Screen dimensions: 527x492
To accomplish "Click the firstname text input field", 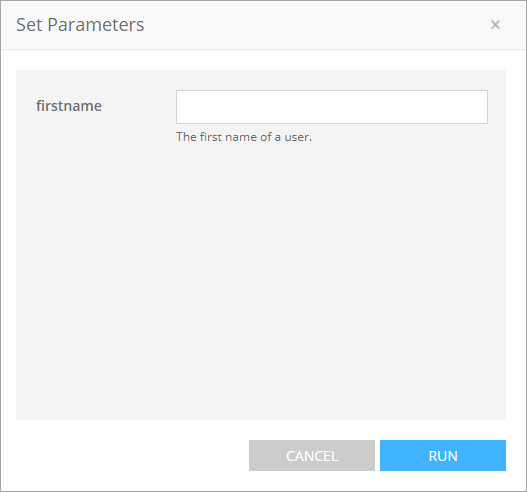I will tap(332, 107).
